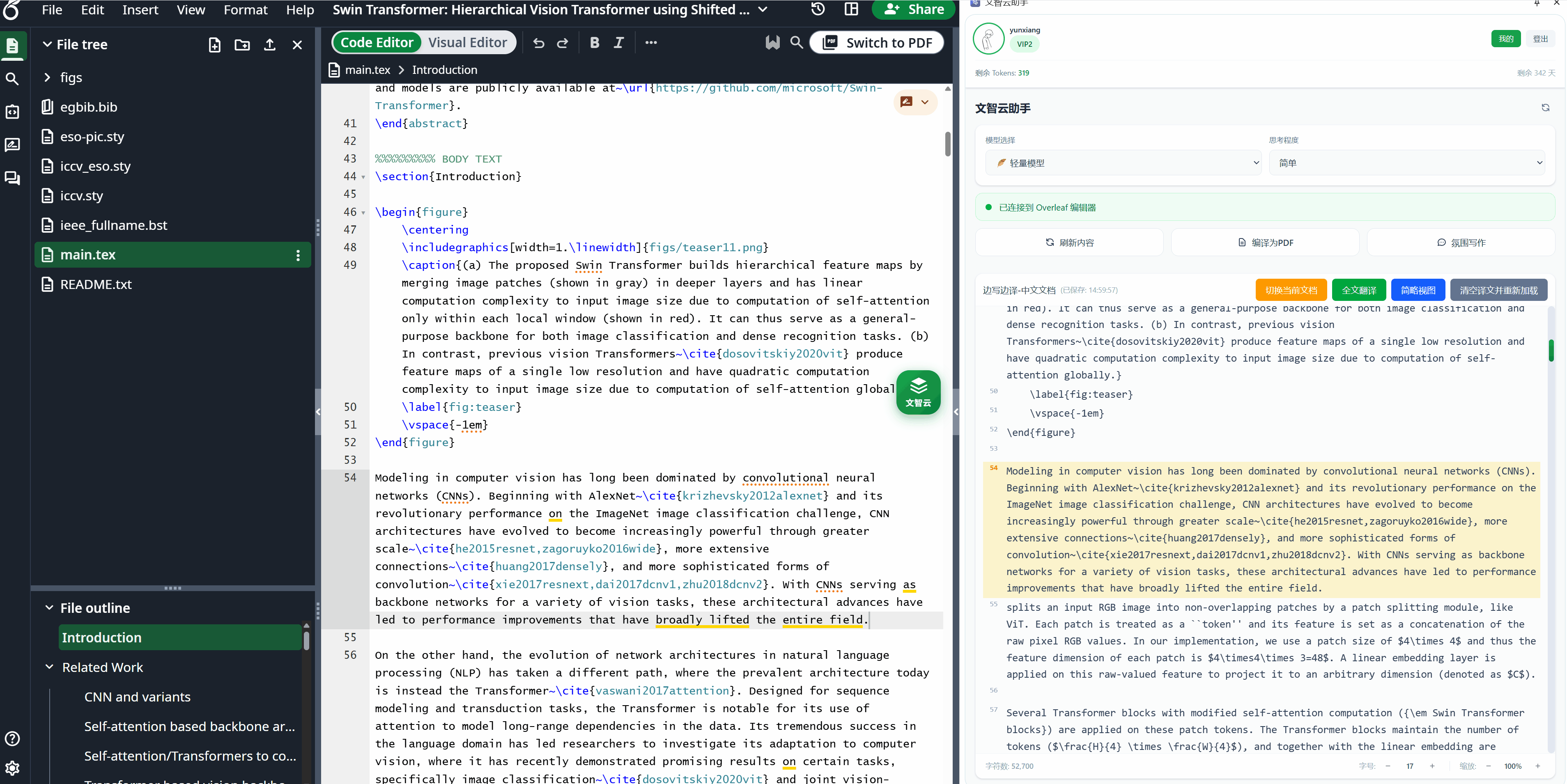Open the history clock icon in top bar
This screenshot has width=1567, height=784.
click(x=818, y=9)
